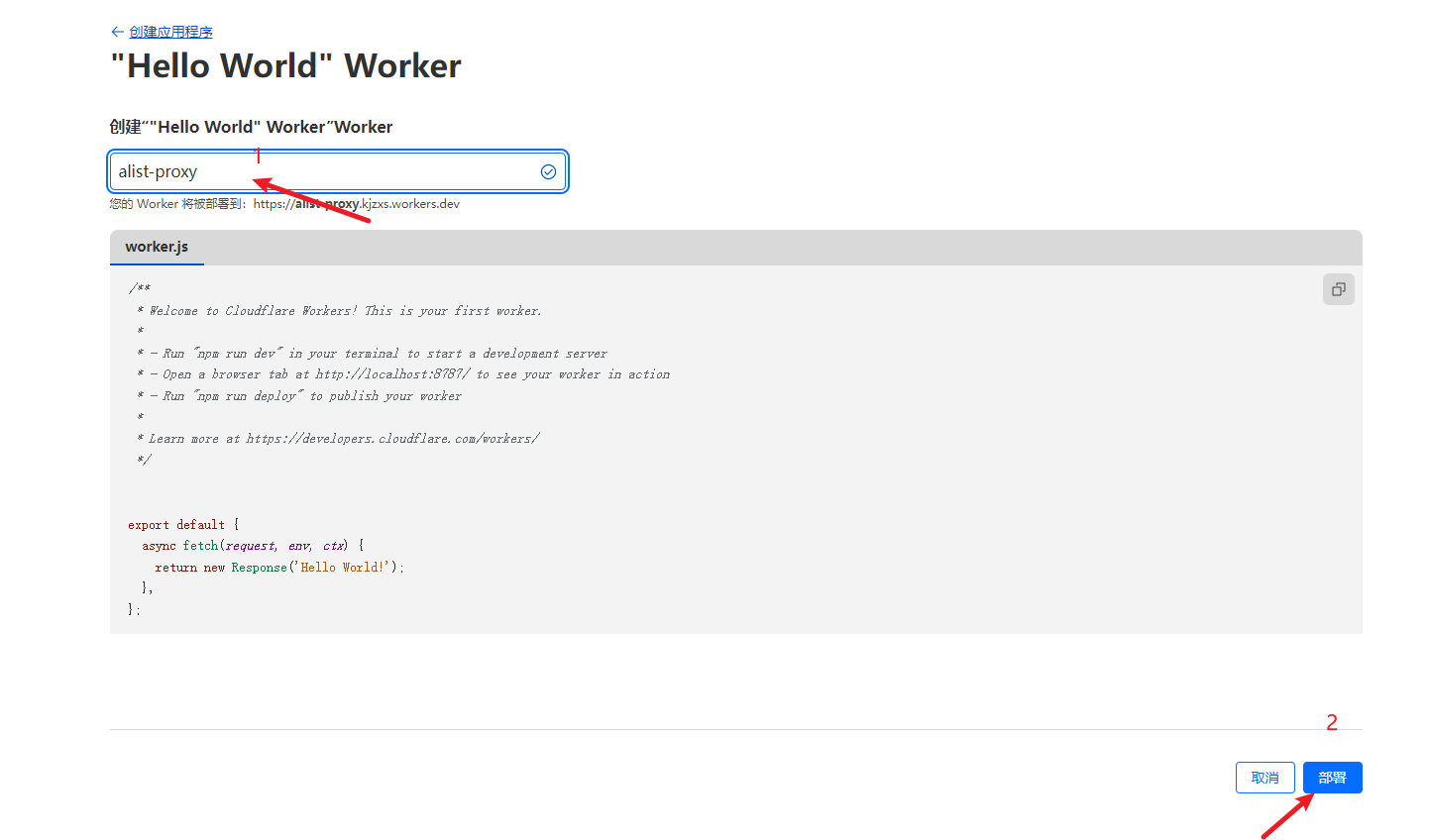Click the 'export default {' code line
This screenshot has height=840, width=1429.
(x=183, y=524)
